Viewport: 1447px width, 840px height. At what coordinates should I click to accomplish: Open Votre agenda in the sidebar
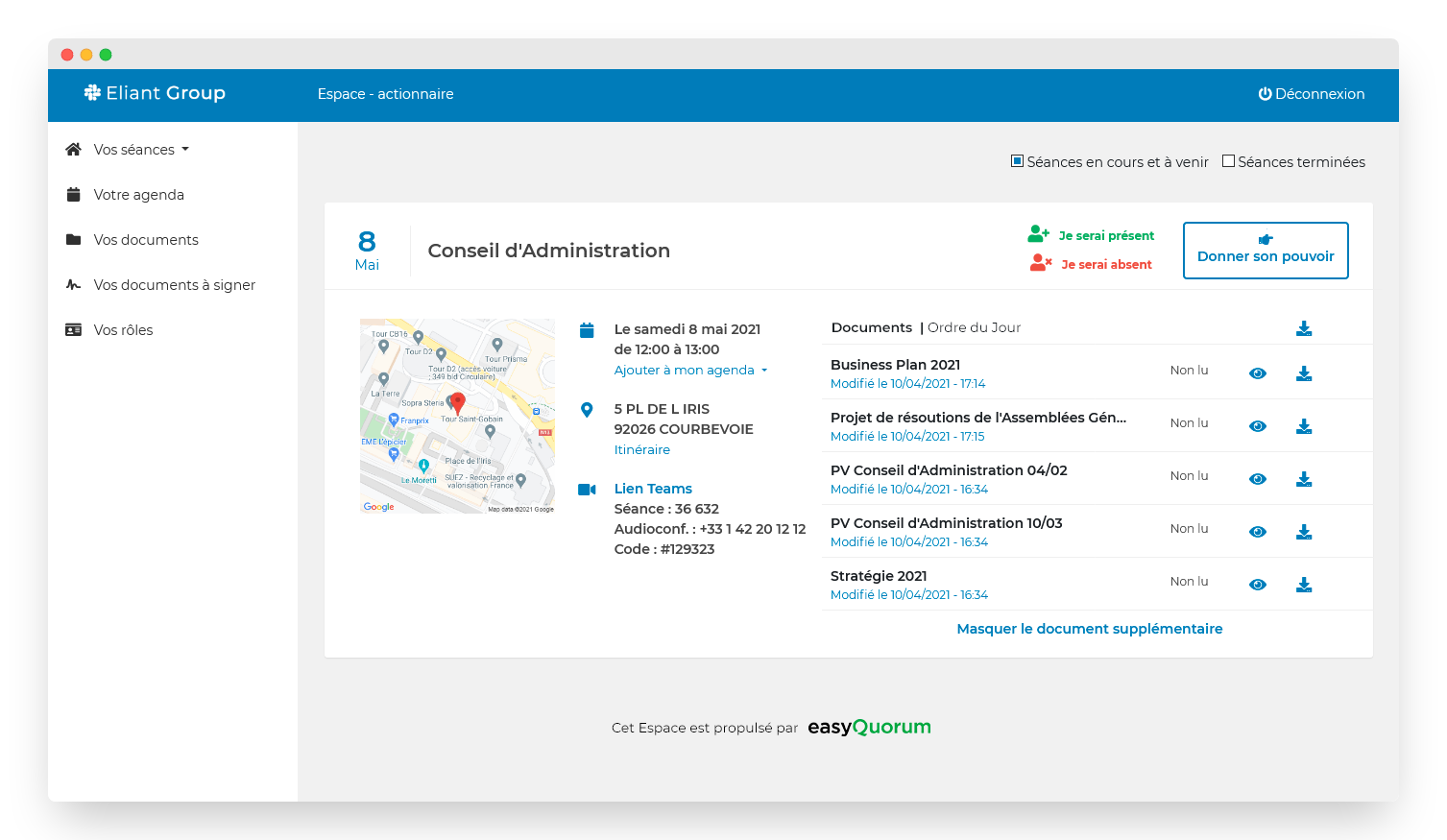138,195
